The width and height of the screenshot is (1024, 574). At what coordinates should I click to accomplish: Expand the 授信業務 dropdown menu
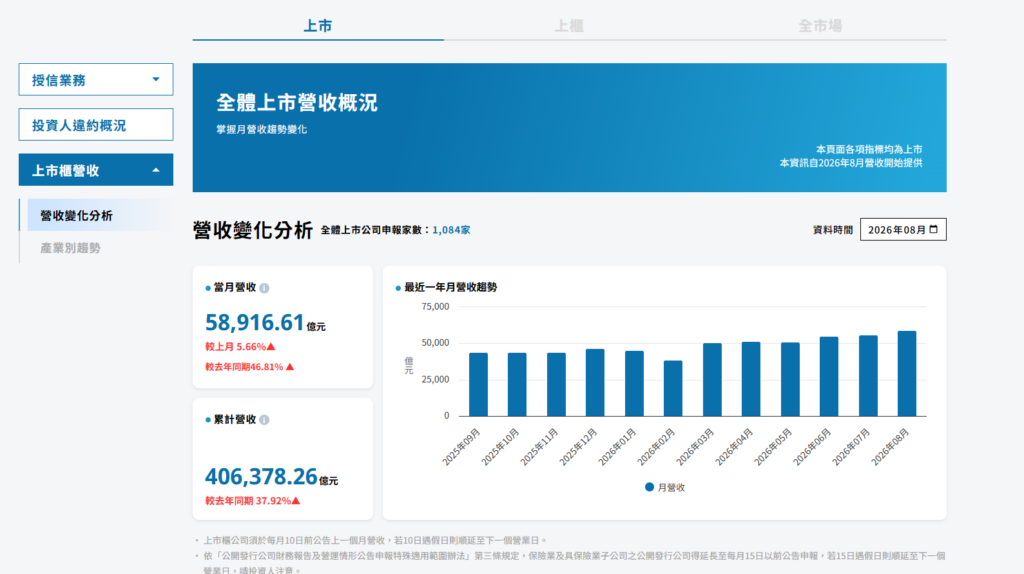pyautogui.click(x=96, y=80)
